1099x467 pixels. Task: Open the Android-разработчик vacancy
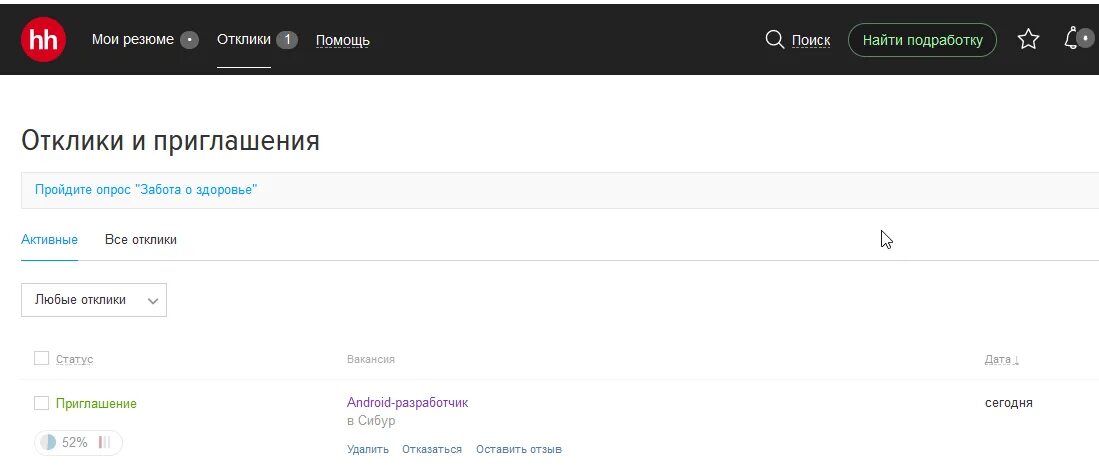(x=407, y=402)
